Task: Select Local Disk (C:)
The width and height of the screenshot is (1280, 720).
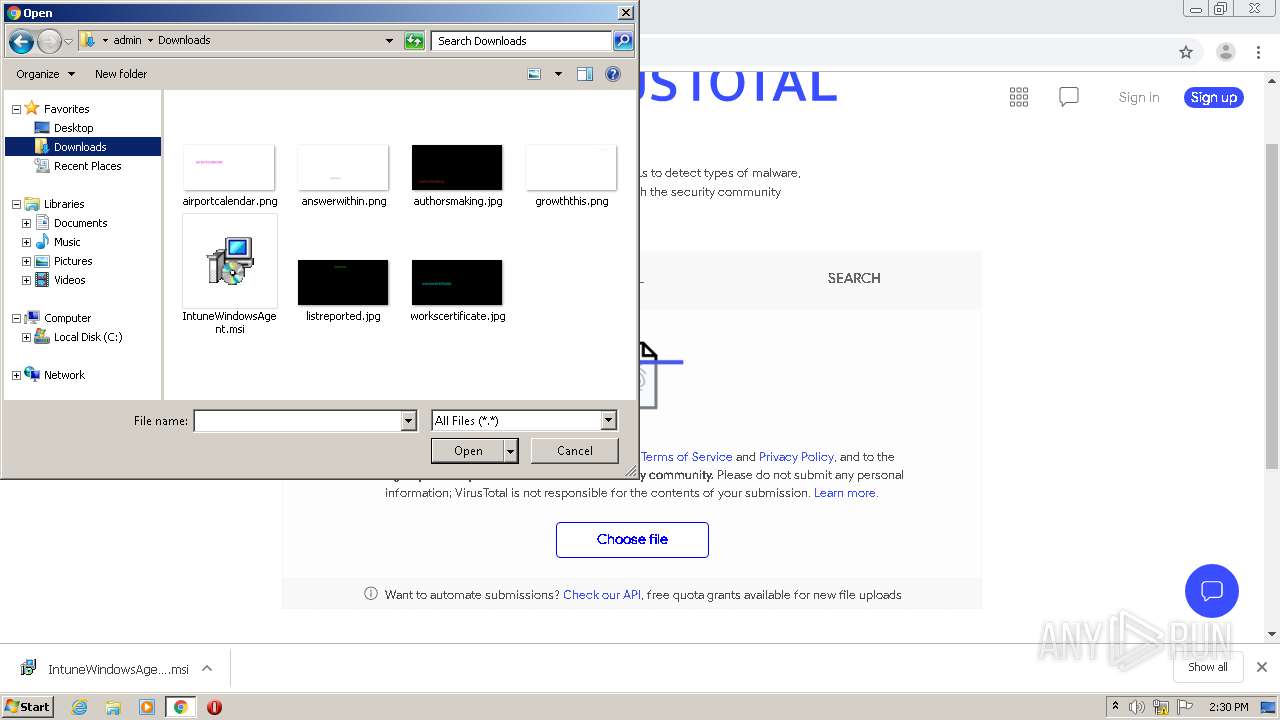Action: [x=87, y=337]
